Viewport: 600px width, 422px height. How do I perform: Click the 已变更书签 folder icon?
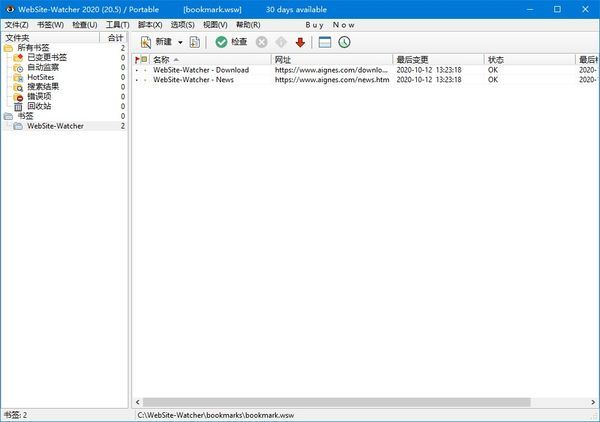pos(18,57)
